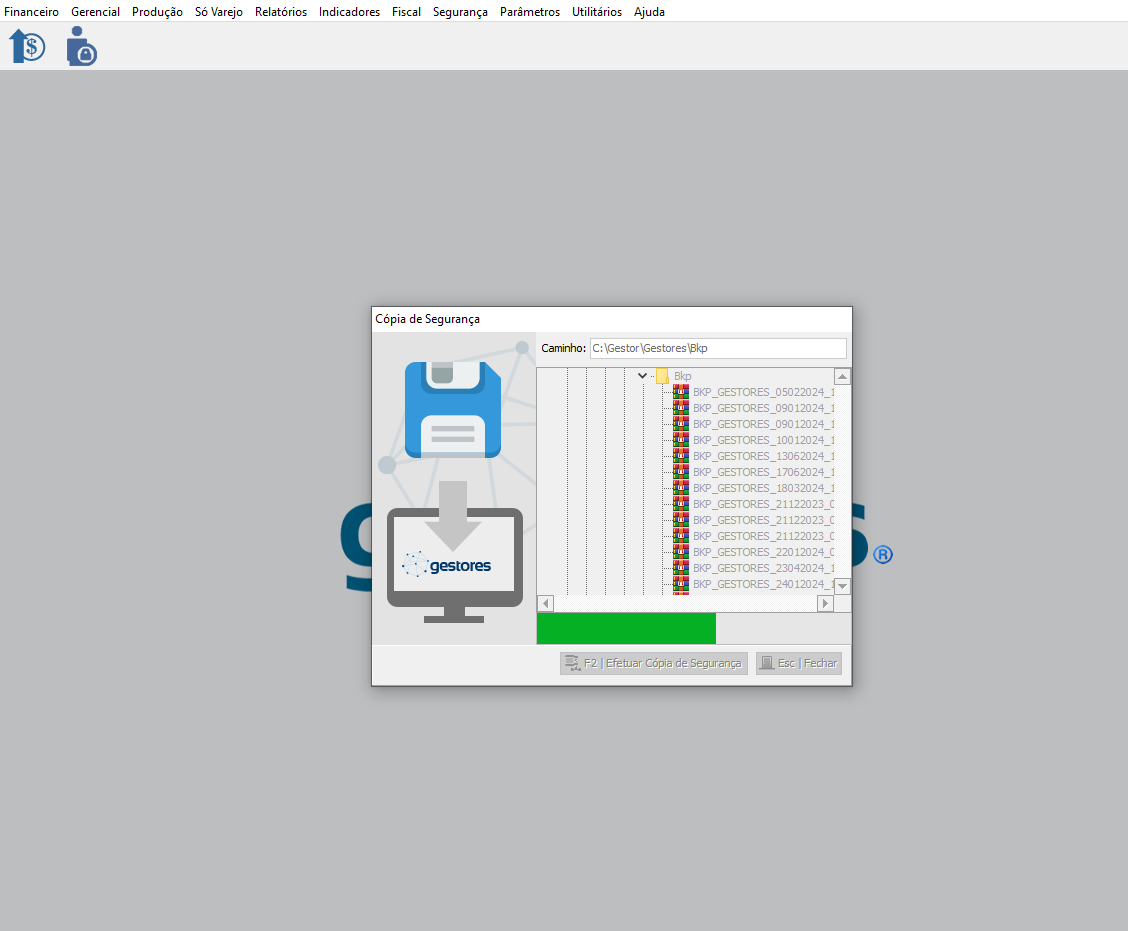The width and height of the screenshot is (1128, 931).
Task: Click the gestores monitor image
Action: tap(454, 565)
